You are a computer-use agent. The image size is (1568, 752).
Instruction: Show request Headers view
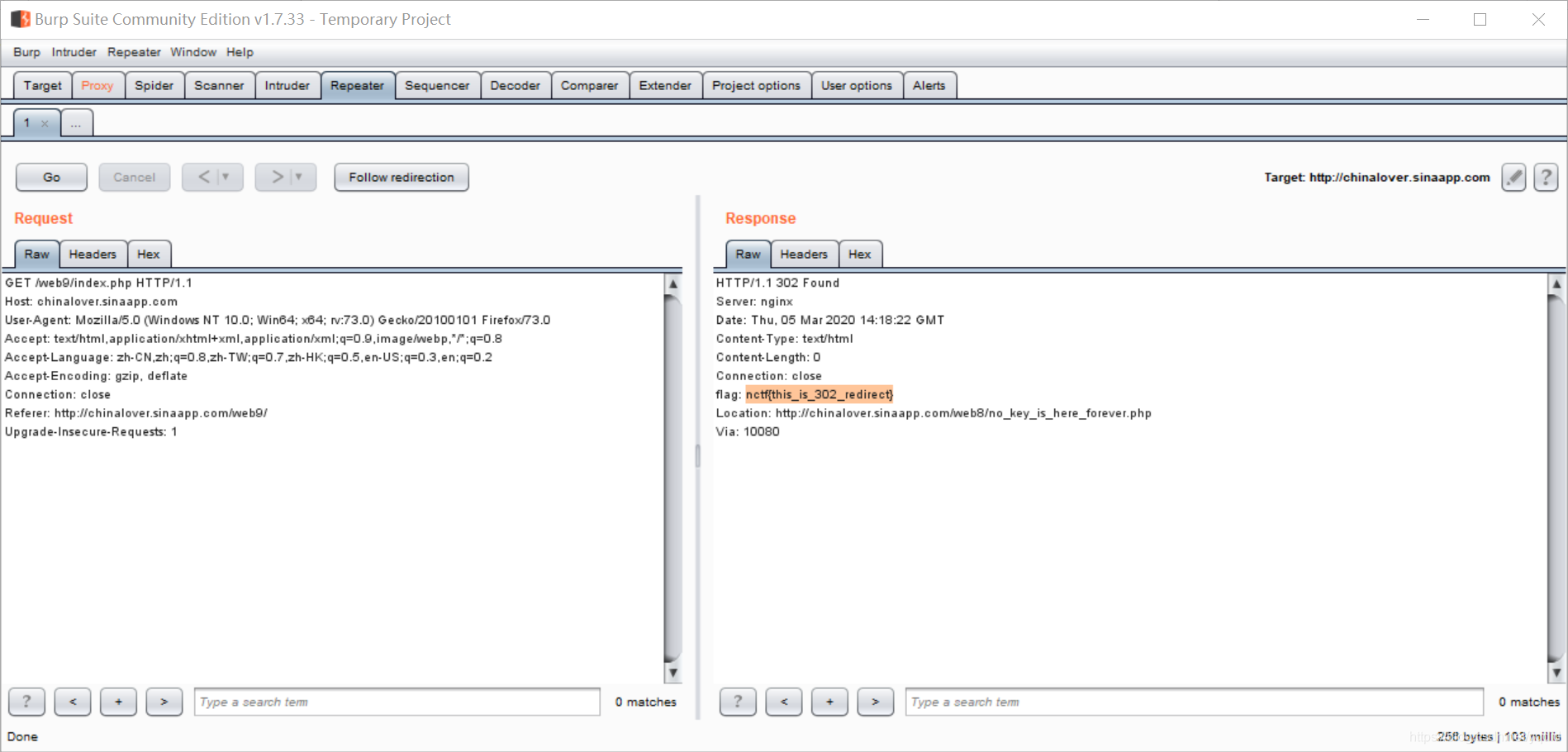(x=93, y=254)
